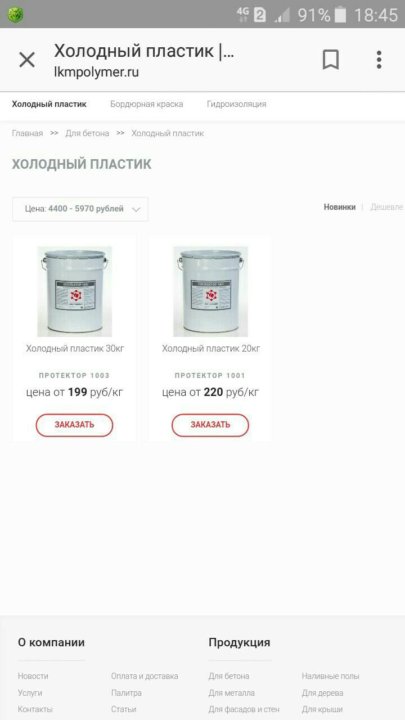Switch to Бордюрная краска tab
Viewport: 405px width, 720px height.
[146, 104]
